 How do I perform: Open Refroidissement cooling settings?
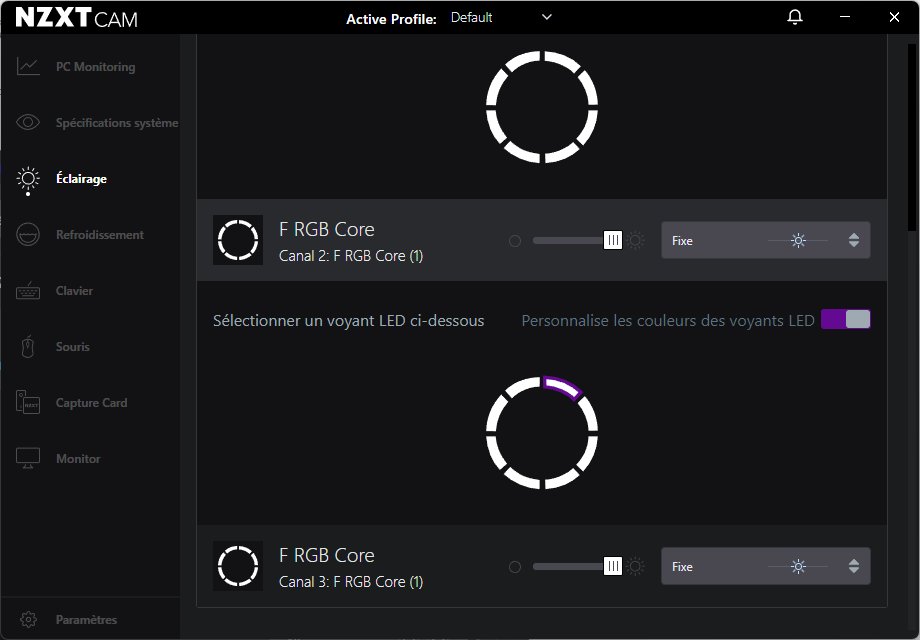point(27,234)
